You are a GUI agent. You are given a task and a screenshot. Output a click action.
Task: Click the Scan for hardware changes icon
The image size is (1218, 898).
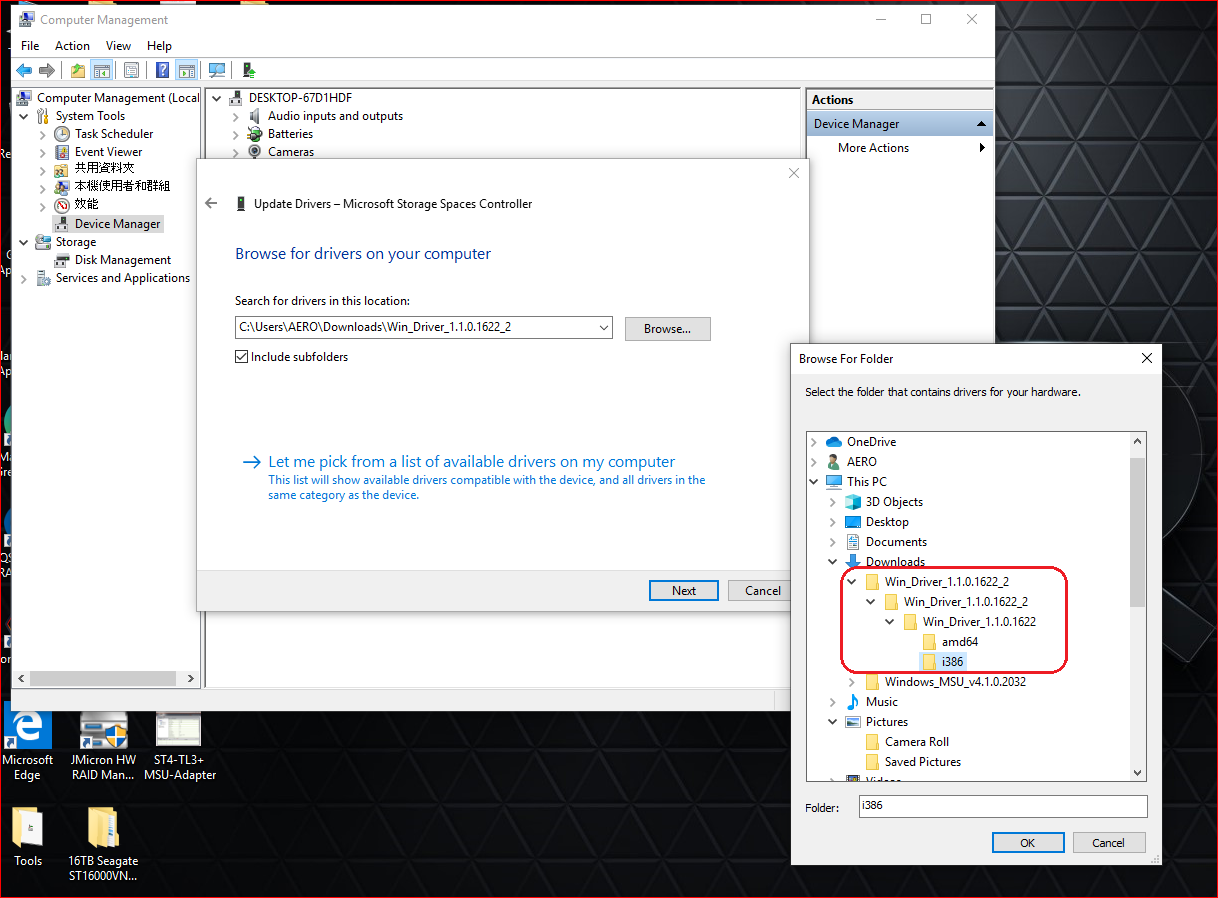[x=216, y=70]
